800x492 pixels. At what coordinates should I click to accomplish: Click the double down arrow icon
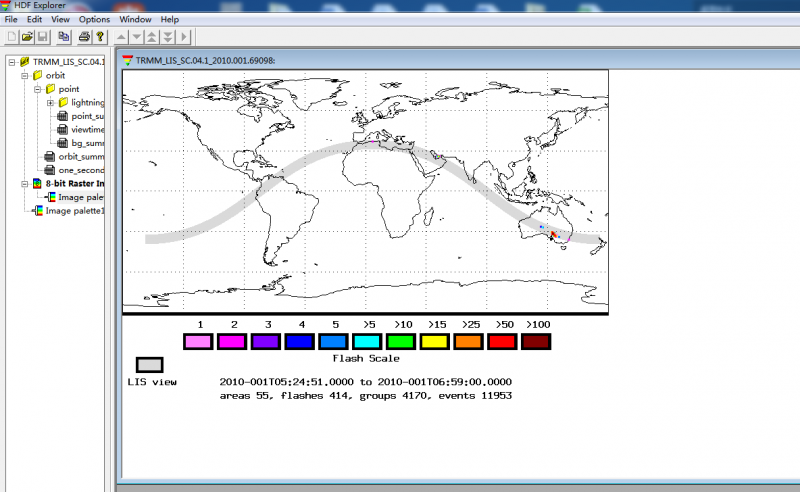click(x=169, y=37)
